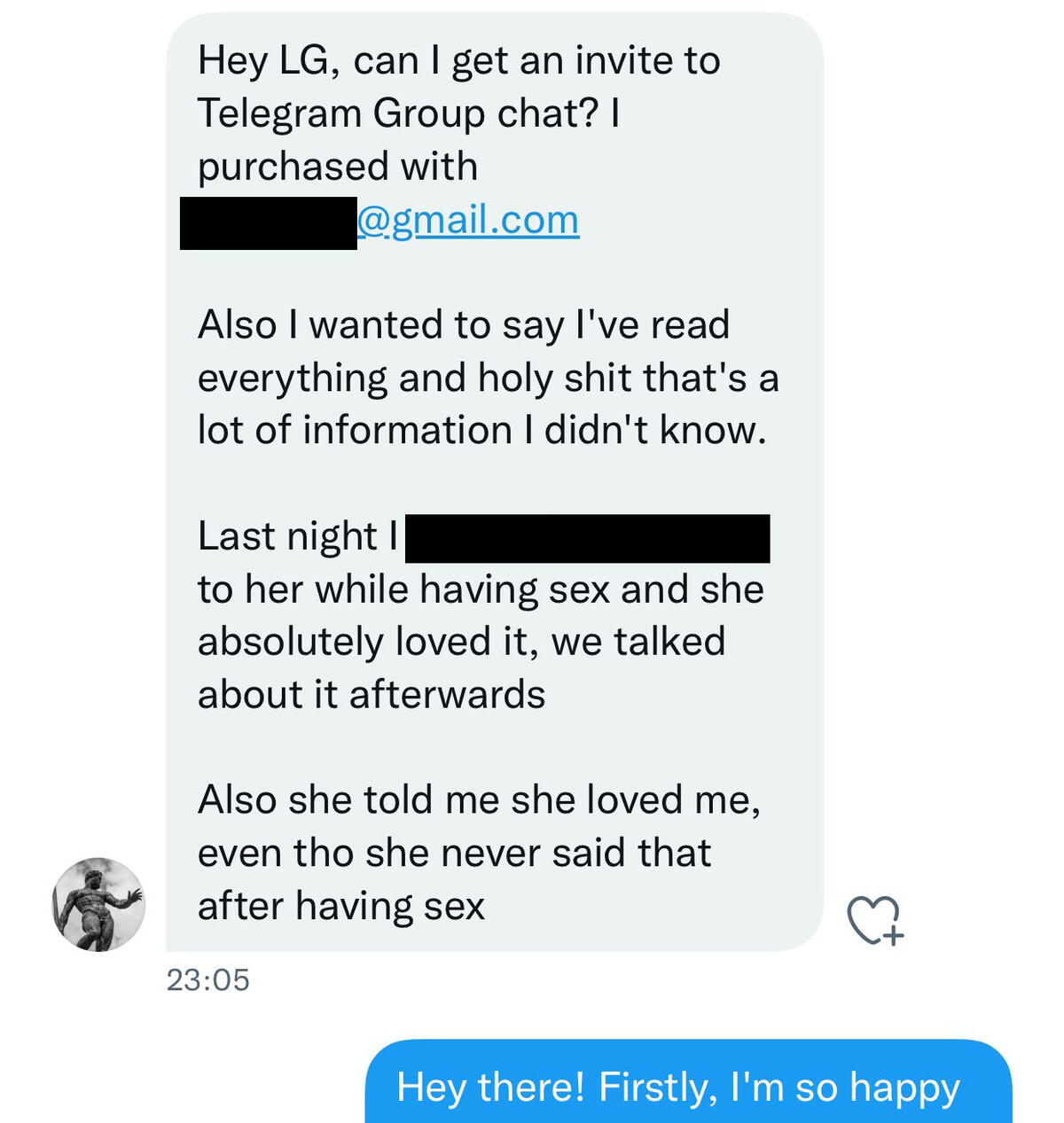Click the "everything and holy shit" line
The image size is (1064, 1123).
[488, 378]
